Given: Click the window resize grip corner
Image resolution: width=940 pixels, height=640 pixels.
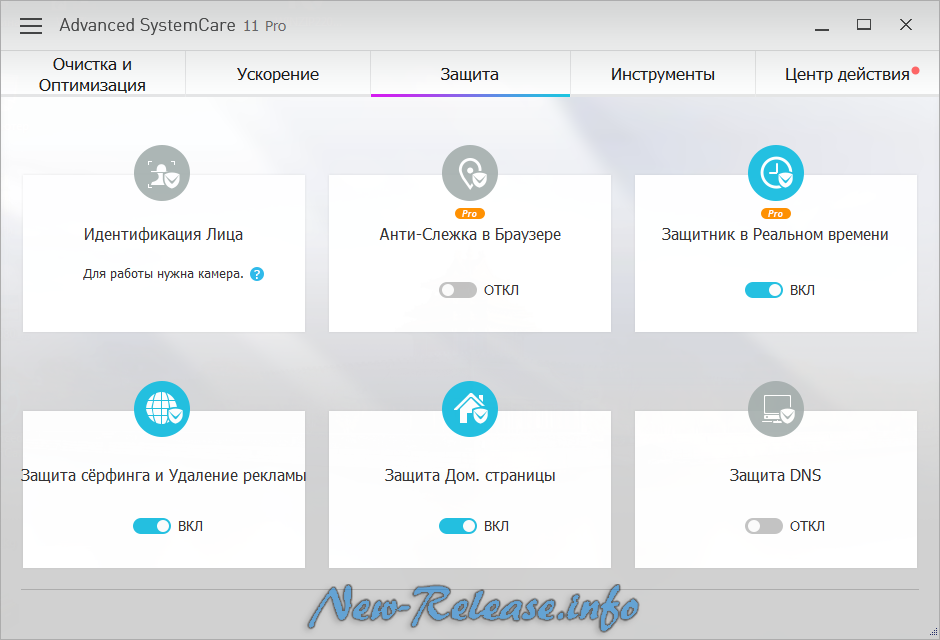Looking at the screenshot, I should (933, 632).
